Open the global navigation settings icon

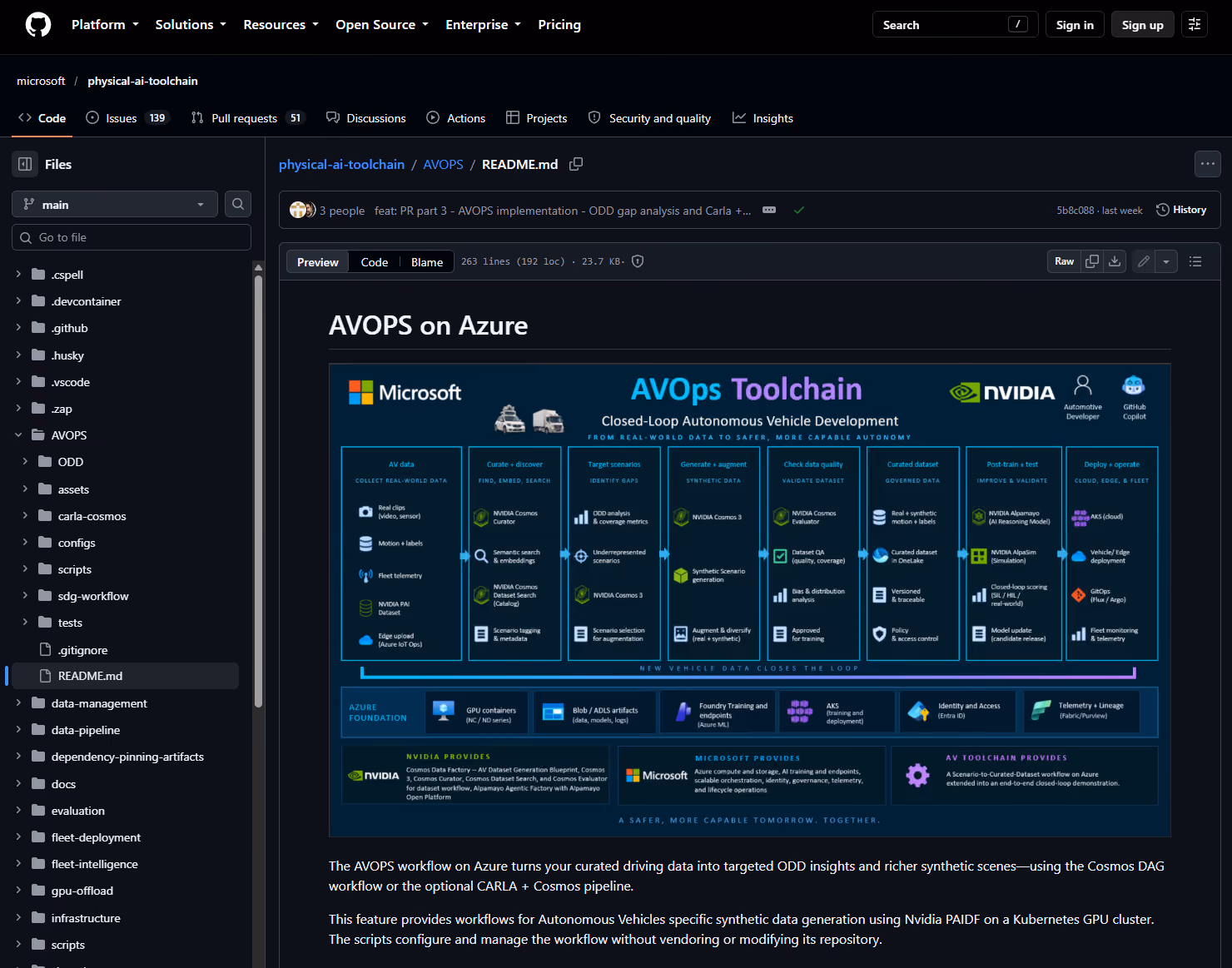pos(1195,25)
